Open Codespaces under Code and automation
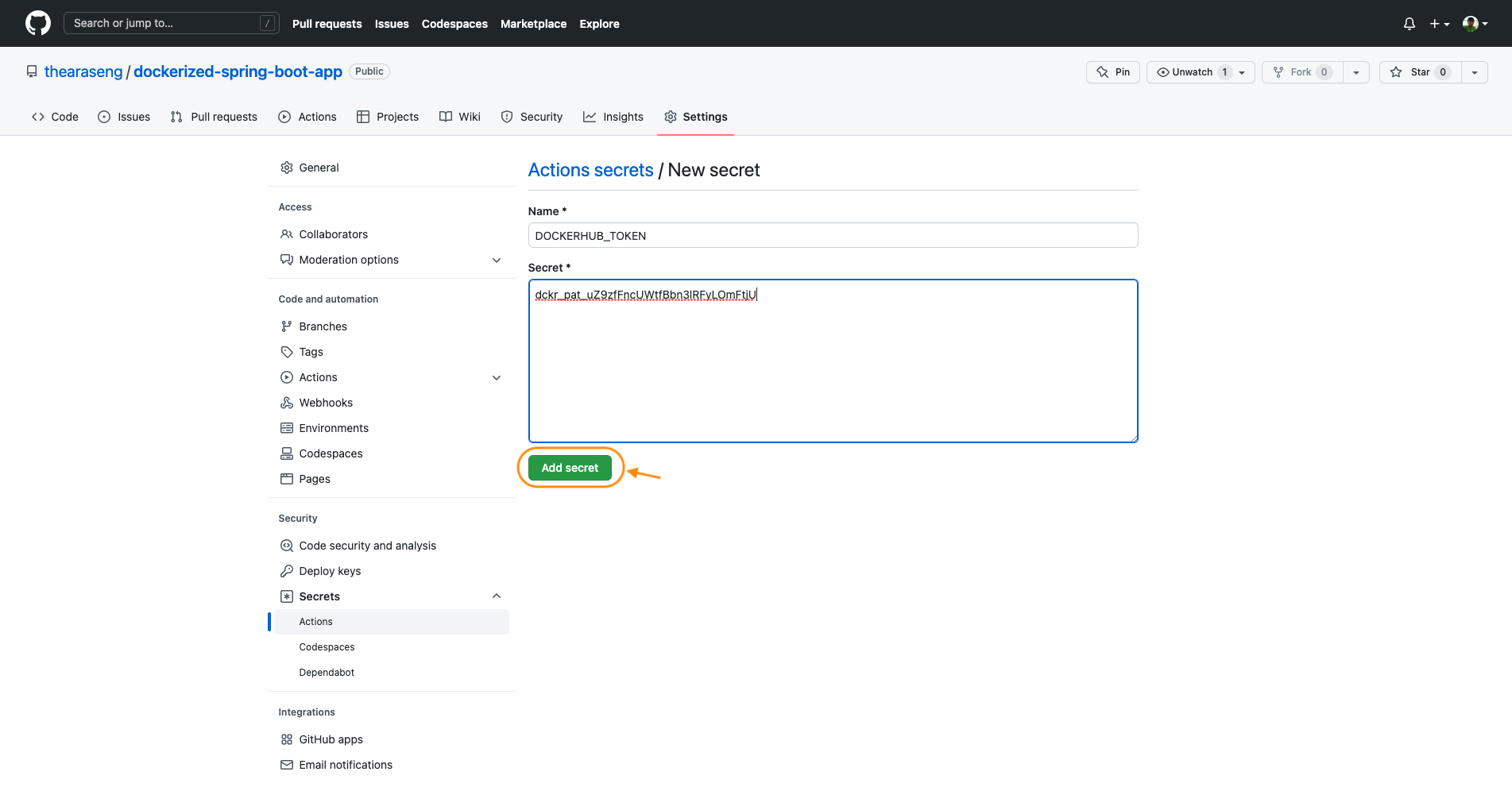The width and height of the screenshot is (1512, 791). click(x=392, y=453)
